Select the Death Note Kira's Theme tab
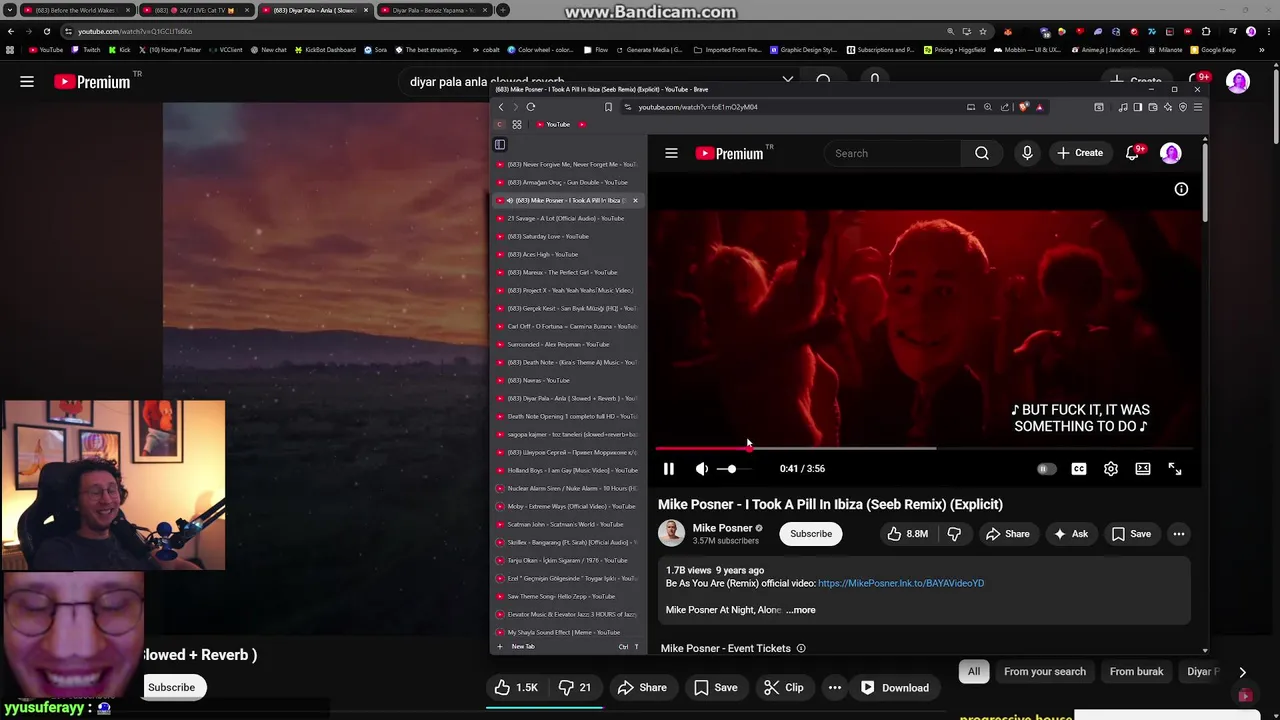Viewport: 1280px width, 720px height. coord(567,362)
